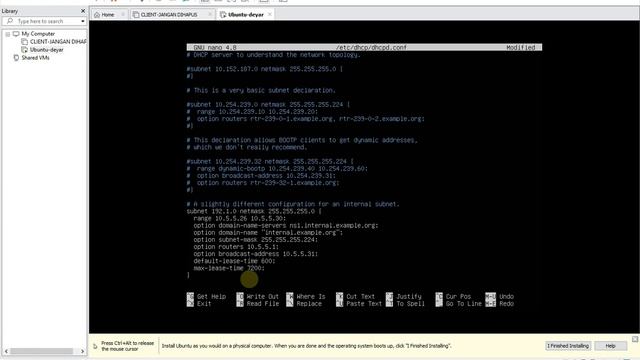Click the mouse cursor hint icon
640x360 pixels.
click(95, 346)
